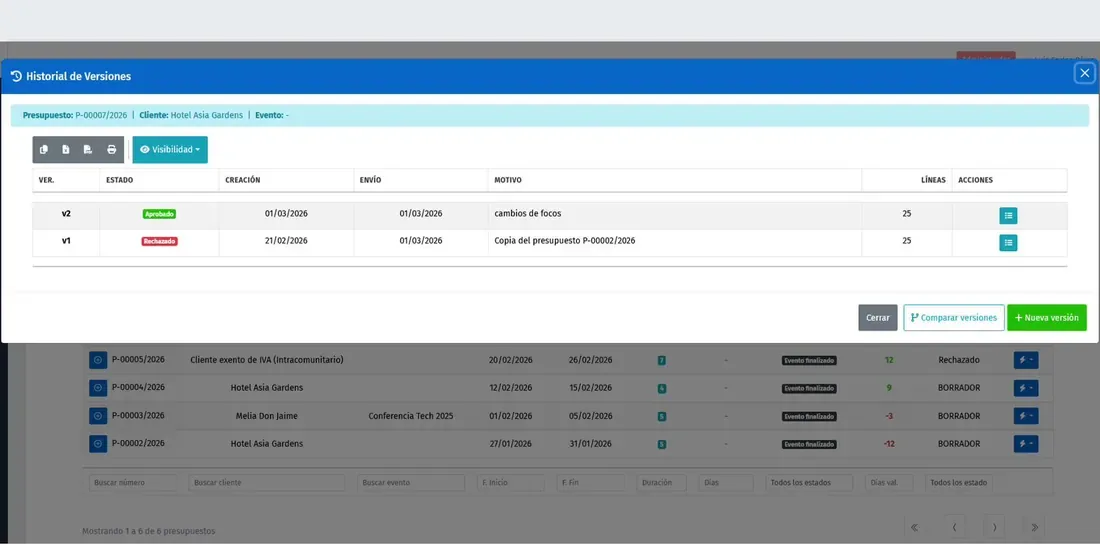The width and height of the screenshot is (1100, 550).
Task: Click the 'Presupuesto: P-00007/2026' label in the info bar
Action: click(75, 115)
